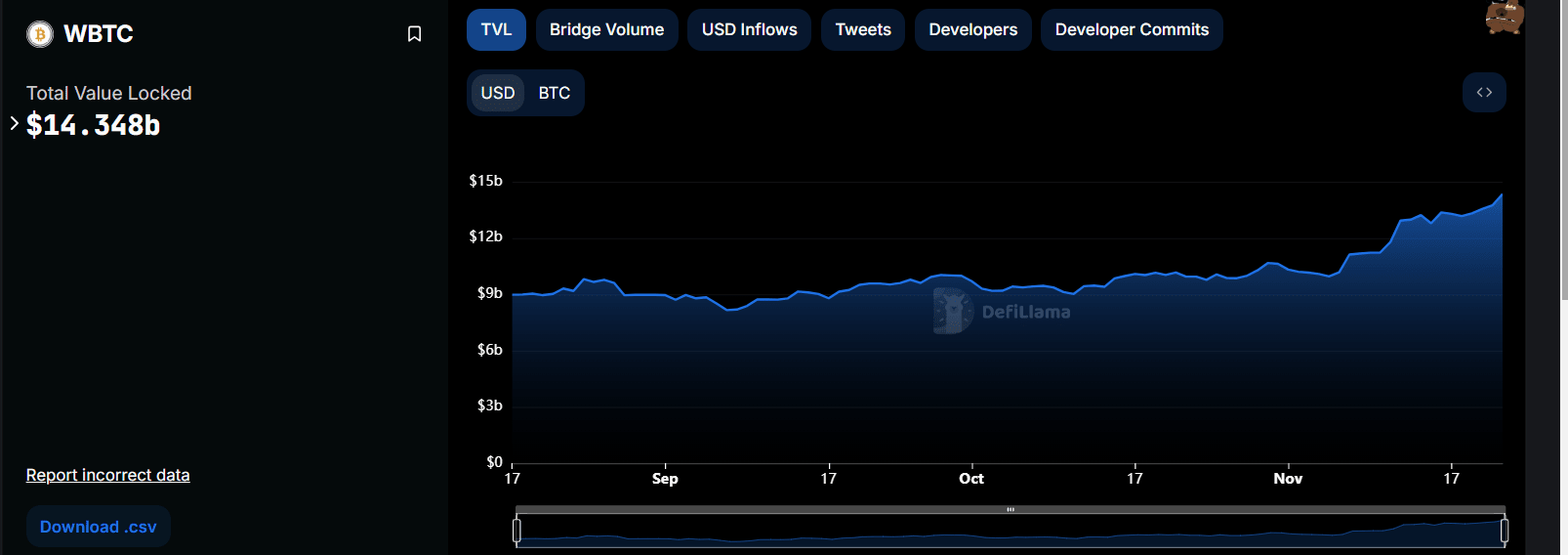Image resolution: width=1568 pixels, height=555 pixels.
Task: Open the embed chart code icon
Action: tap(1484, 92)
